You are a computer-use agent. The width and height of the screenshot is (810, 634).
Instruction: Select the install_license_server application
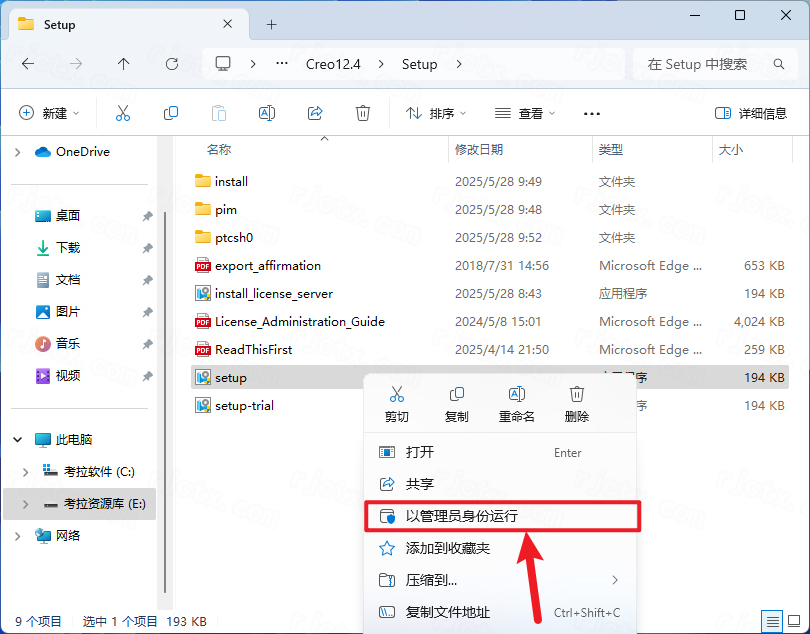[274, 293]
